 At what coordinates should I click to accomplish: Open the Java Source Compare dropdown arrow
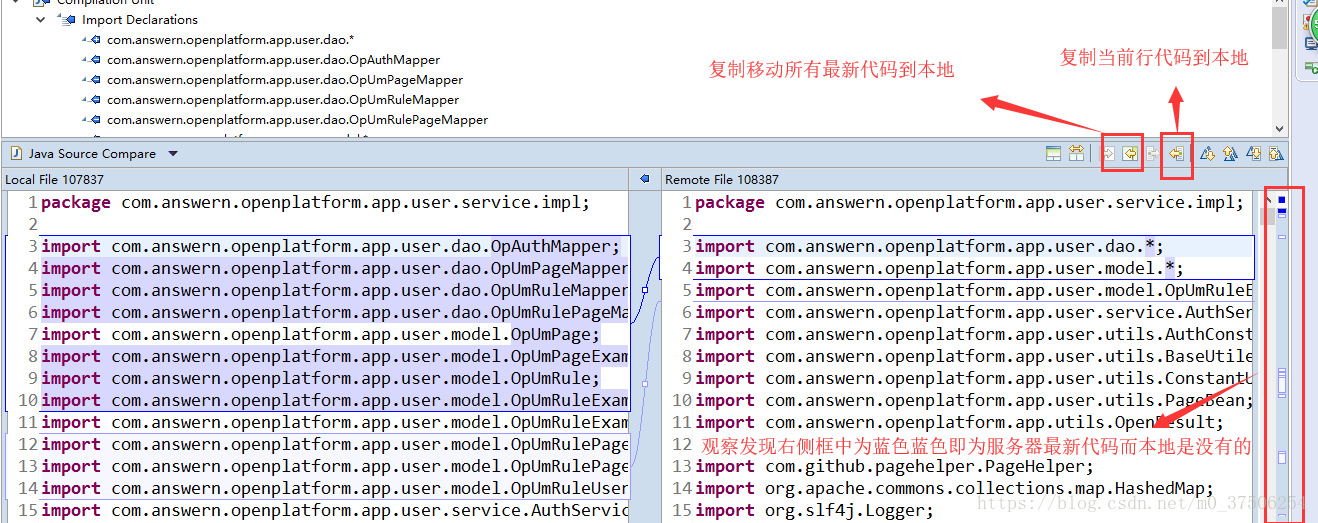coord(173,154)
